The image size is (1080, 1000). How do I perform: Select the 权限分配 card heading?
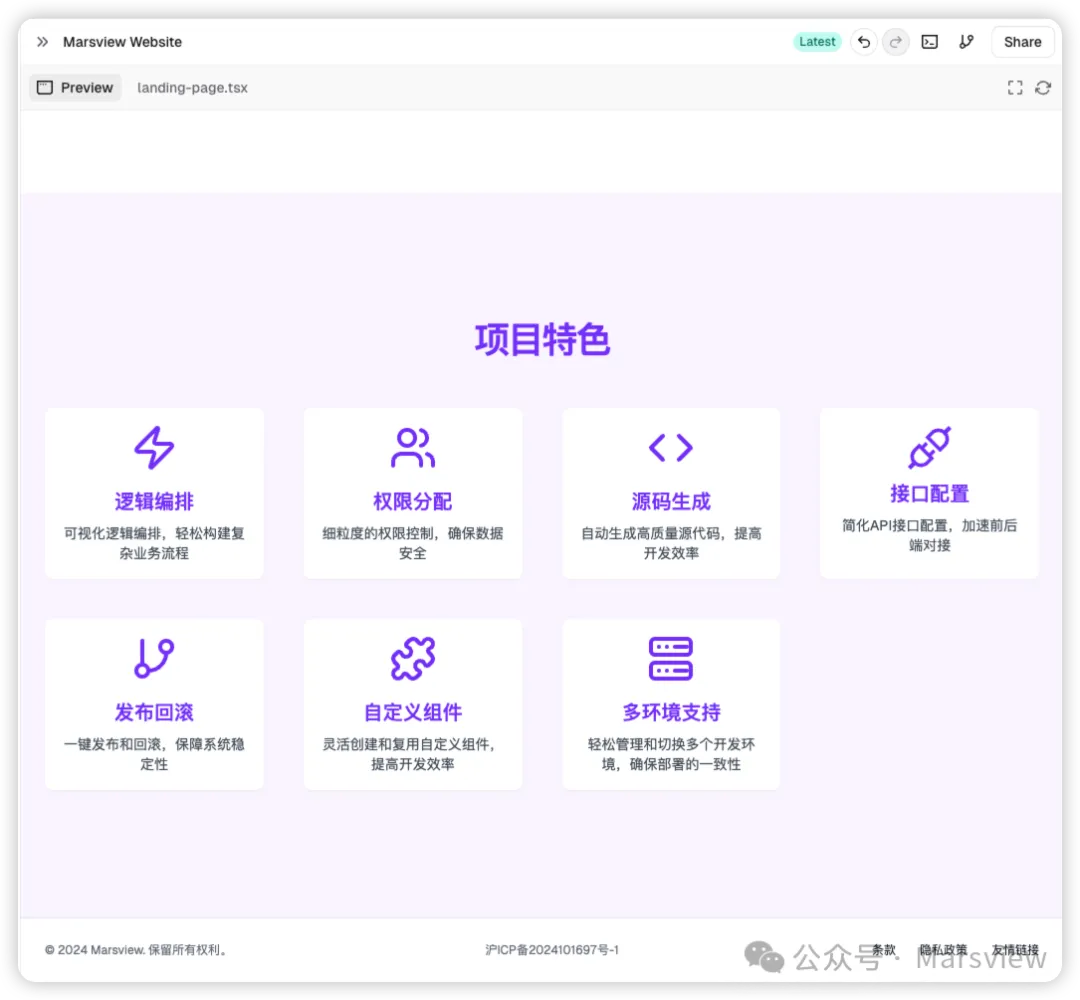(x=413, y=501)
